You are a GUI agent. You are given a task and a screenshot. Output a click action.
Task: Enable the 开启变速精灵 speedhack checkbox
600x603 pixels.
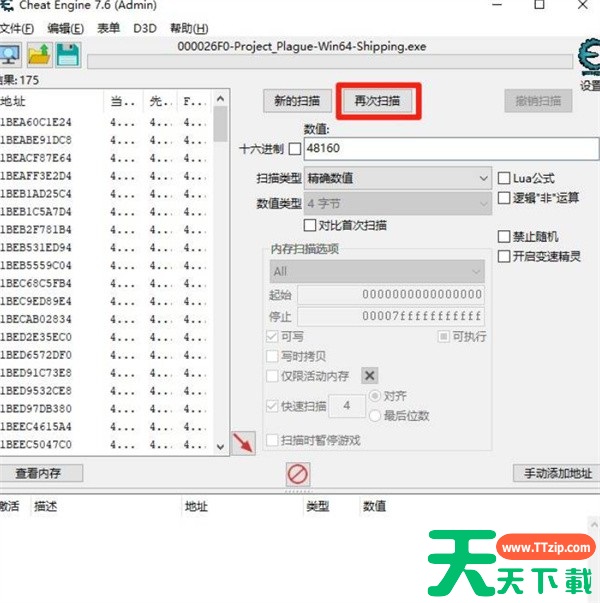[504, 256]
